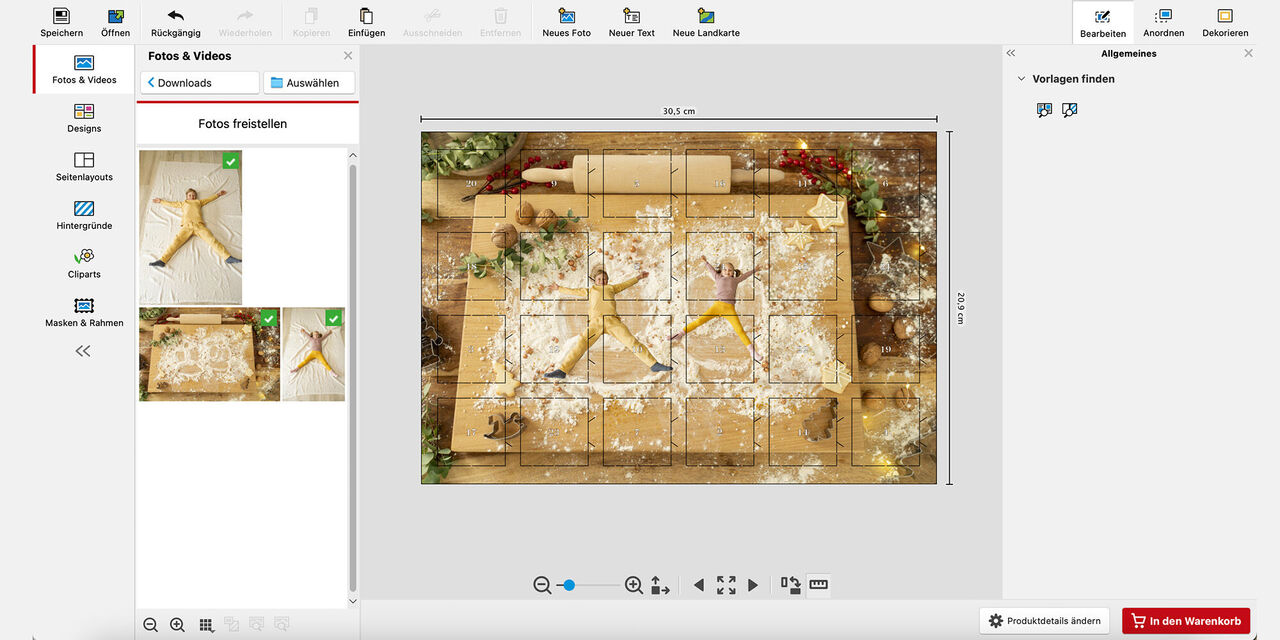Screen dimensions: 1280x640
Task: Zoom in thumbnails in photo panel
Action: (177, 625)
